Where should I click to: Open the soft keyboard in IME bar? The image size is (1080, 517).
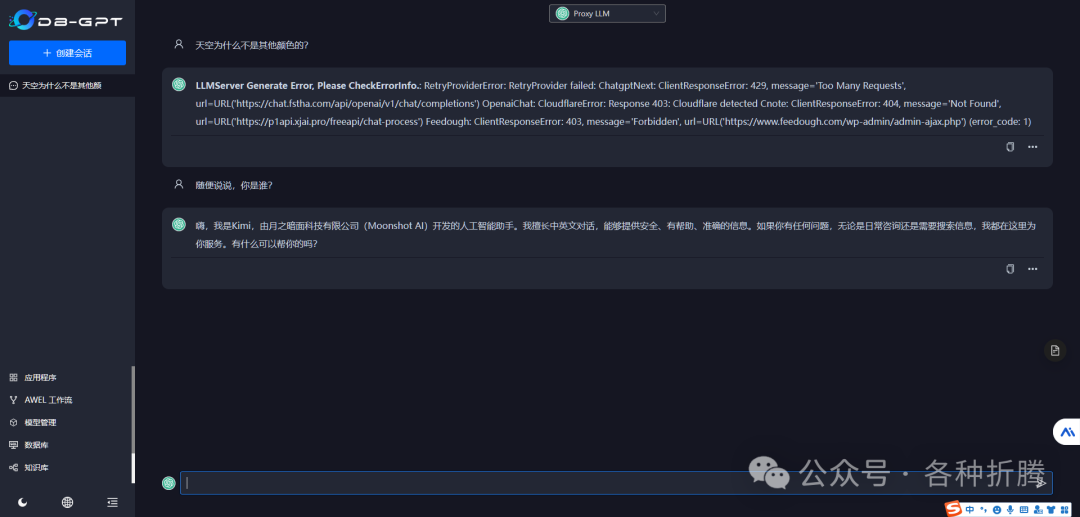pos(1024,510)
